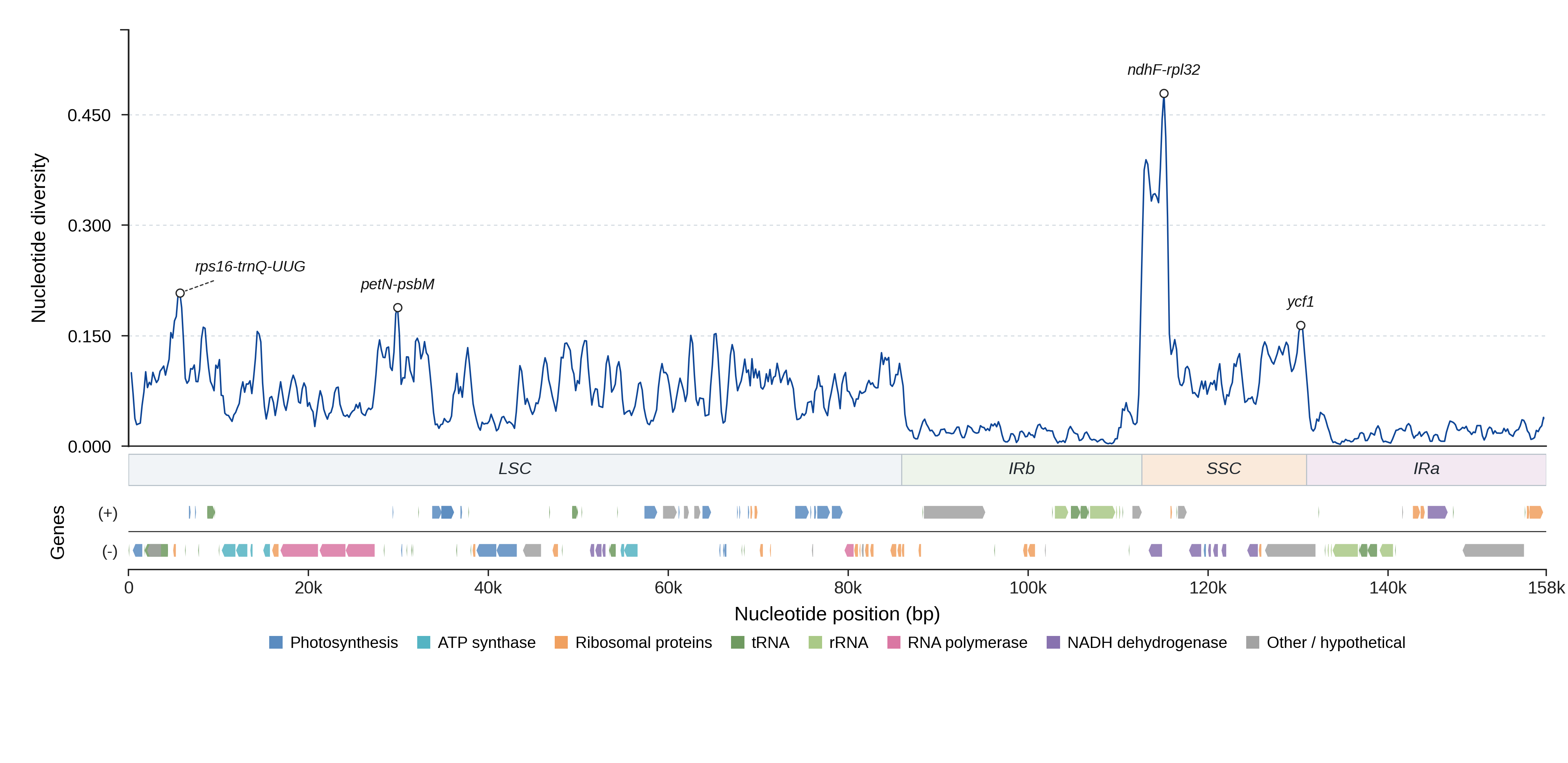Select the SSC region bar
The width and height of the screenshot is (1568, 763).
(x=1224, y=469)
